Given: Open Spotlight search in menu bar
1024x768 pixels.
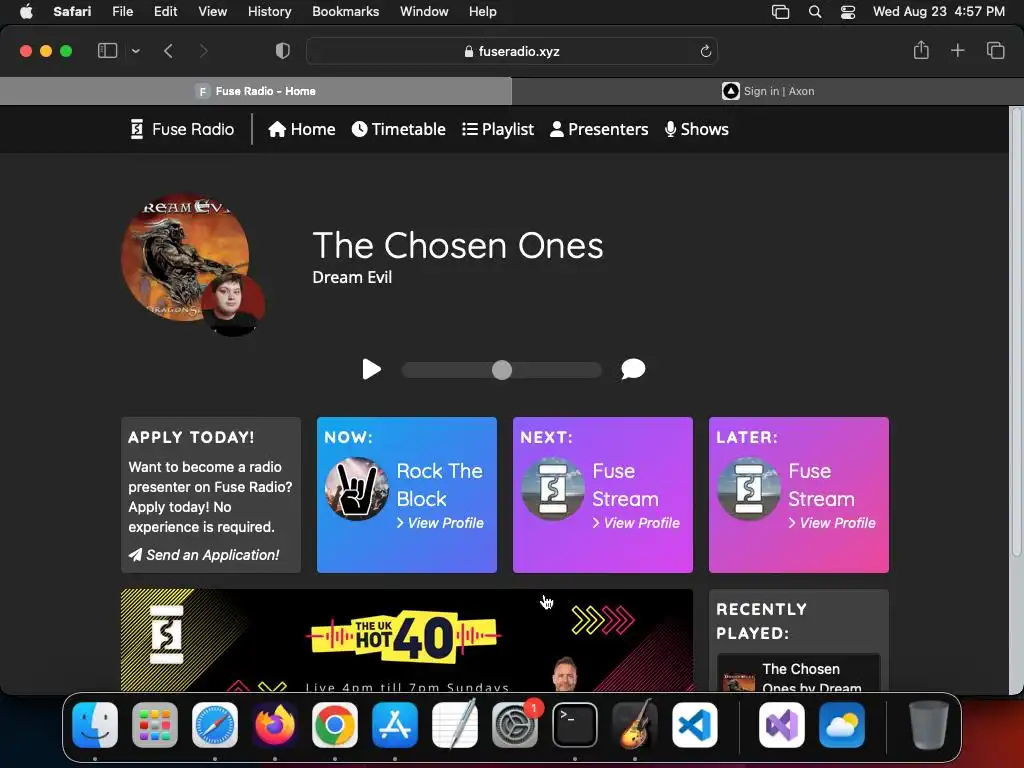Looking at the screenshot, I should (815, 12).
